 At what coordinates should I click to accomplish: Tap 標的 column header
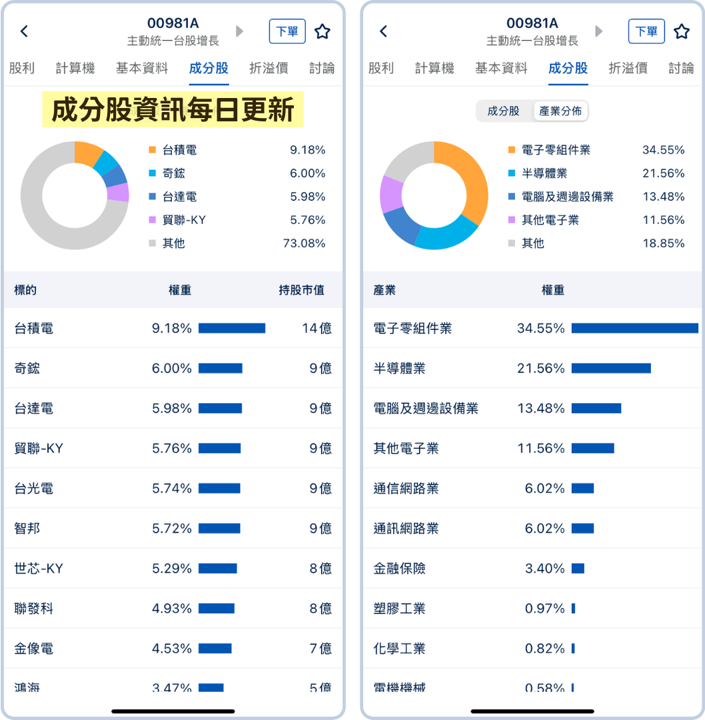point(25,290)
